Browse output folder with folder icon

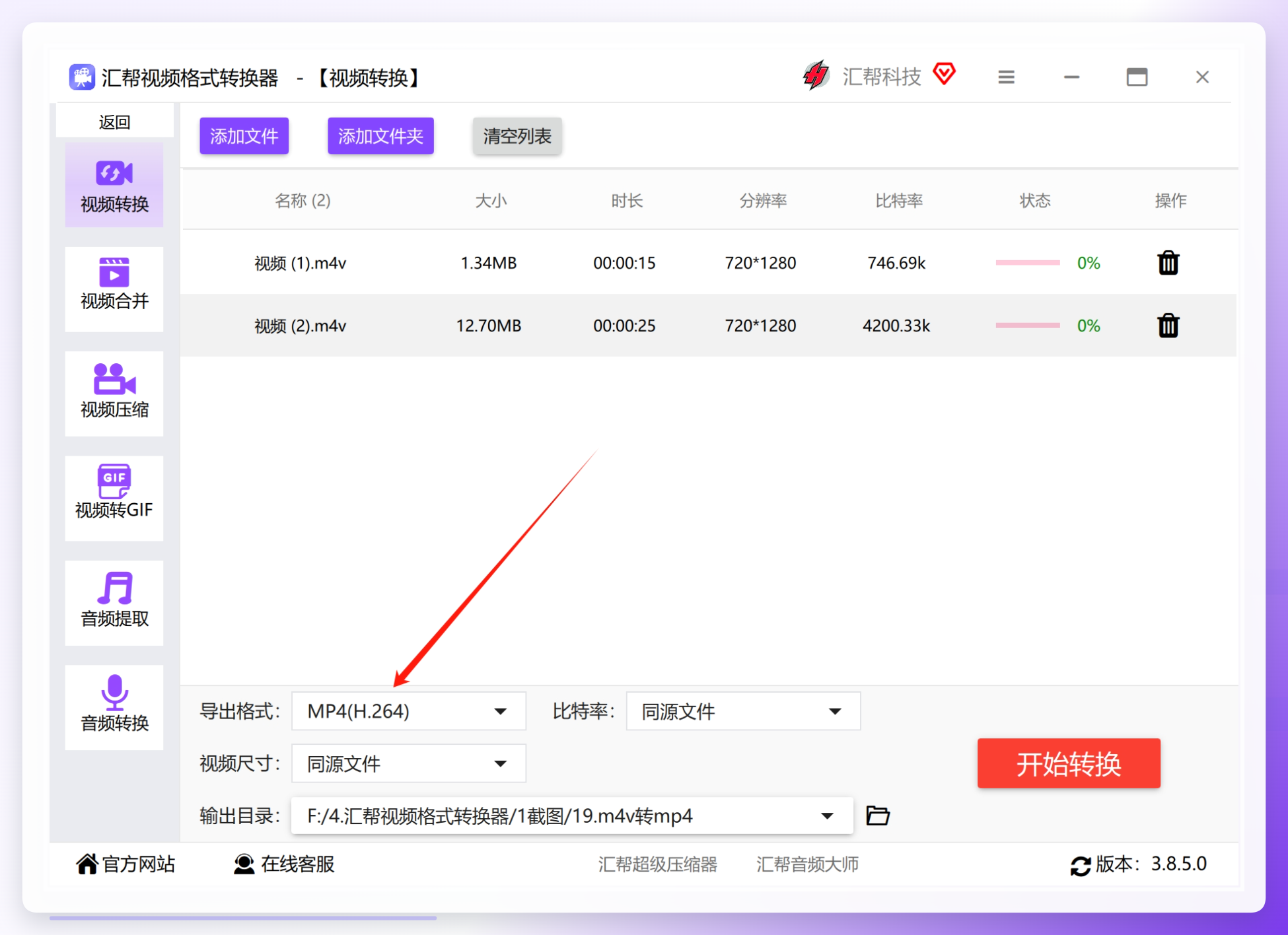tap(878, 815)
